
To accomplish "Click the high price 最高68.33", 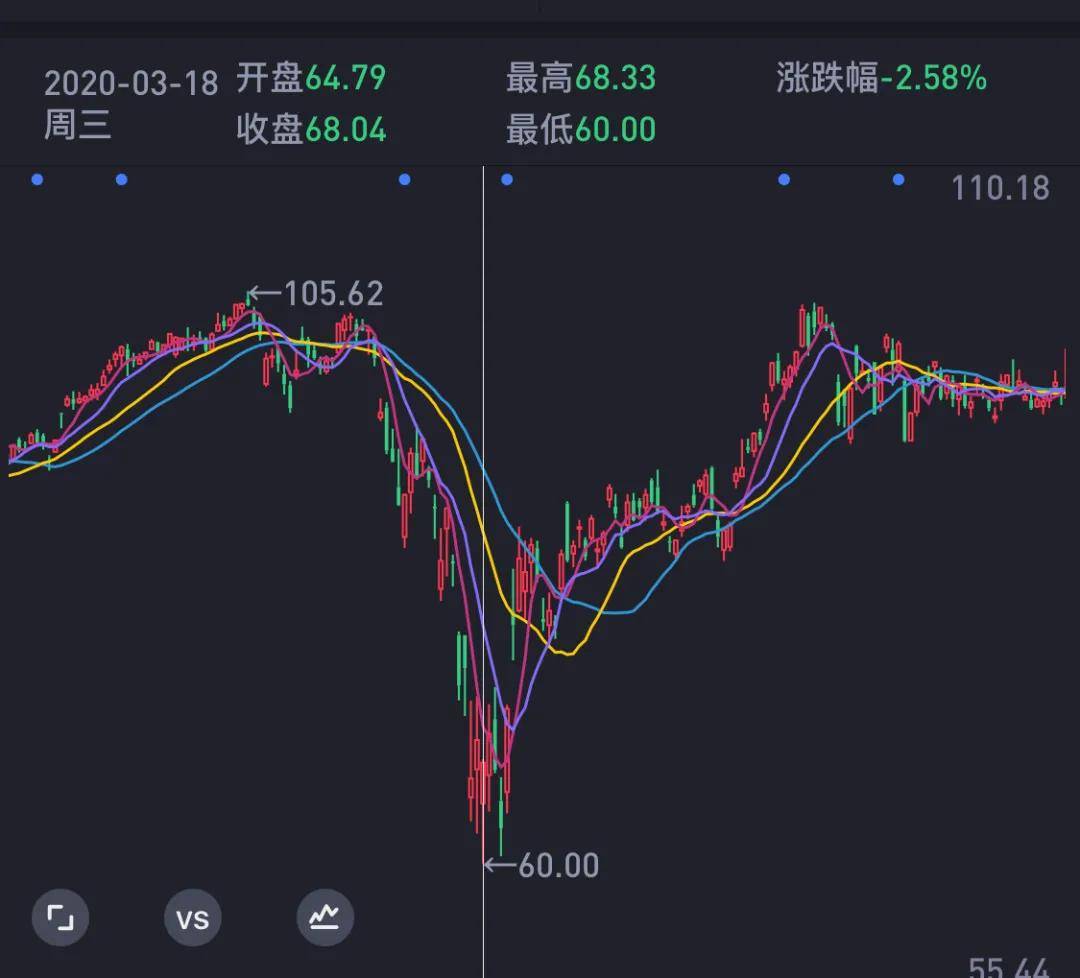I will tap(581, 78).
